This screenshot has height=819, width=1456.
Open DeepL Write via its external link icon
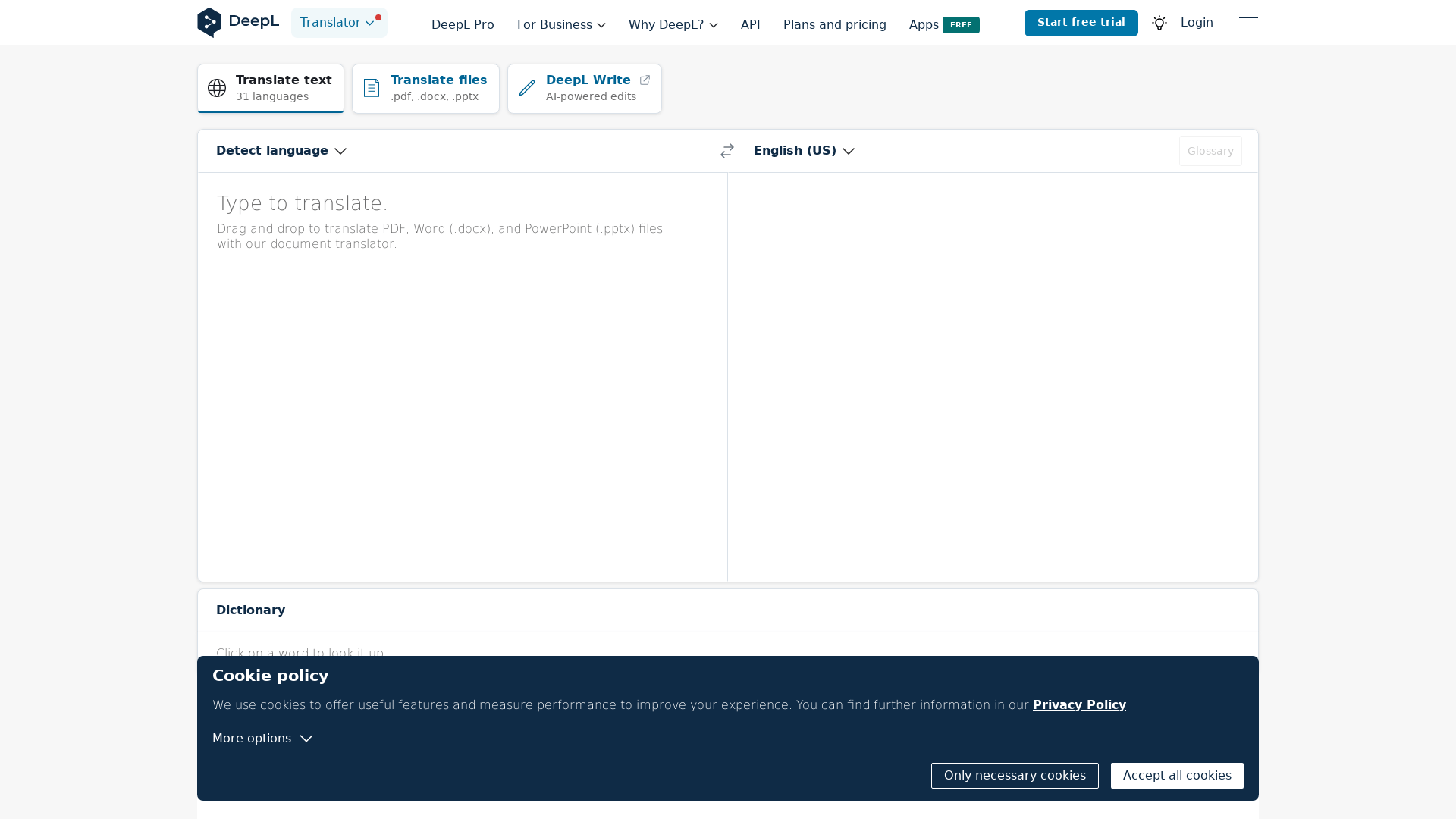(645, 80)
